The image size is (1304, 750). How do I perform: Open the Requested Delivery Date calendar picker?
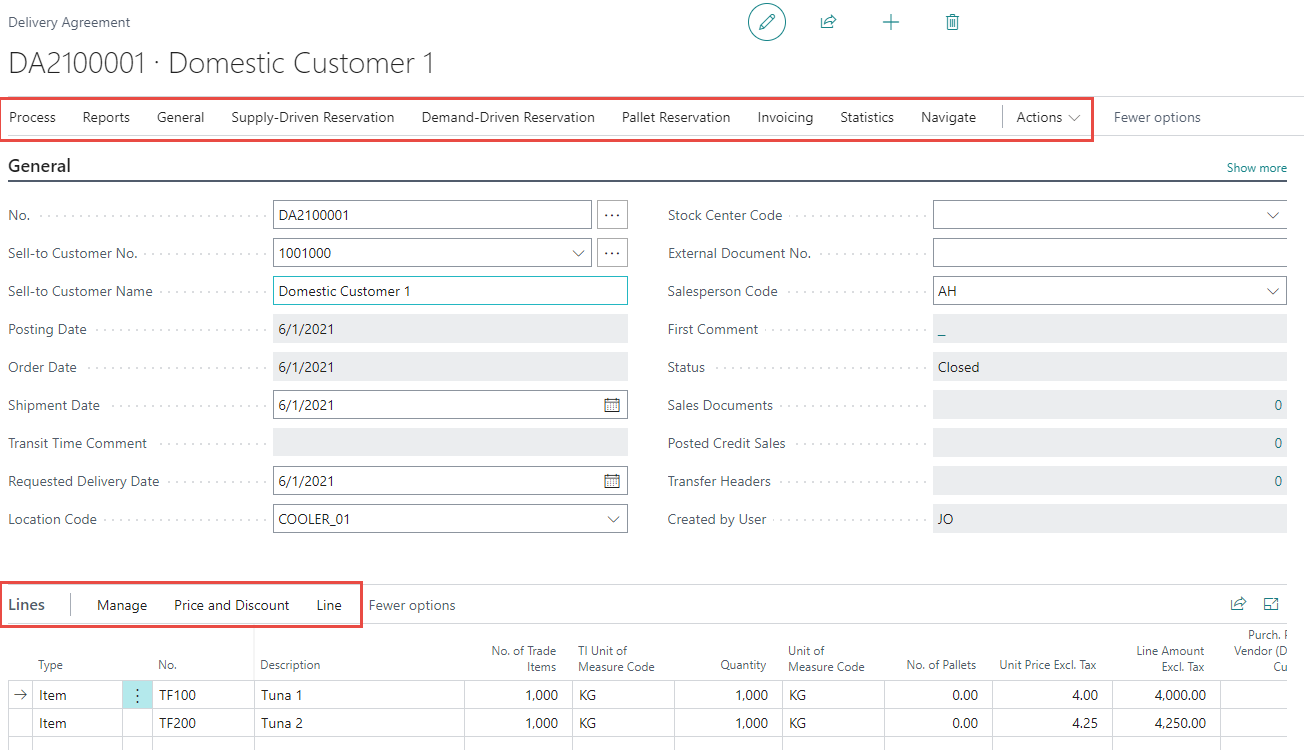(612, 481)
